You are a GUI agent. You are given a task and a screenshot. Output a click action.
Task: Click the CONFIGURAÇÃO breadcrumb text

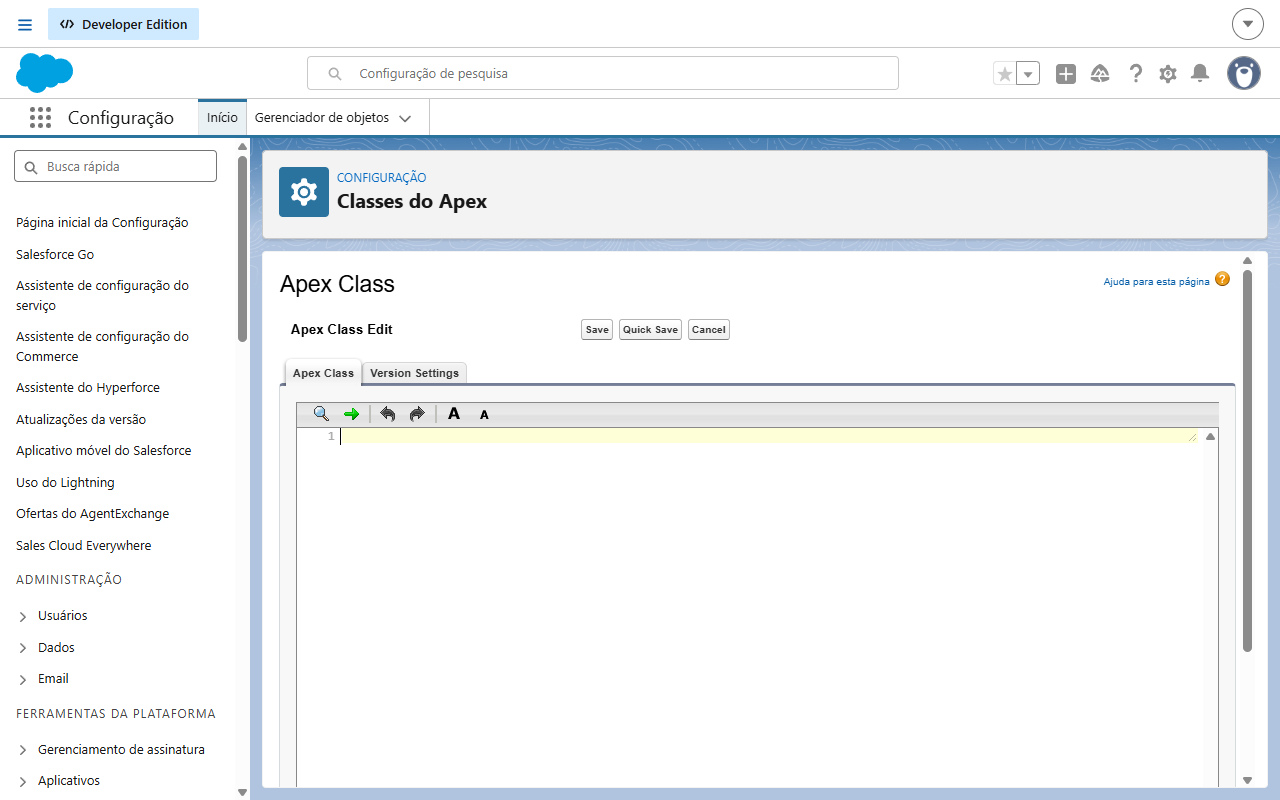pos(381,178)
